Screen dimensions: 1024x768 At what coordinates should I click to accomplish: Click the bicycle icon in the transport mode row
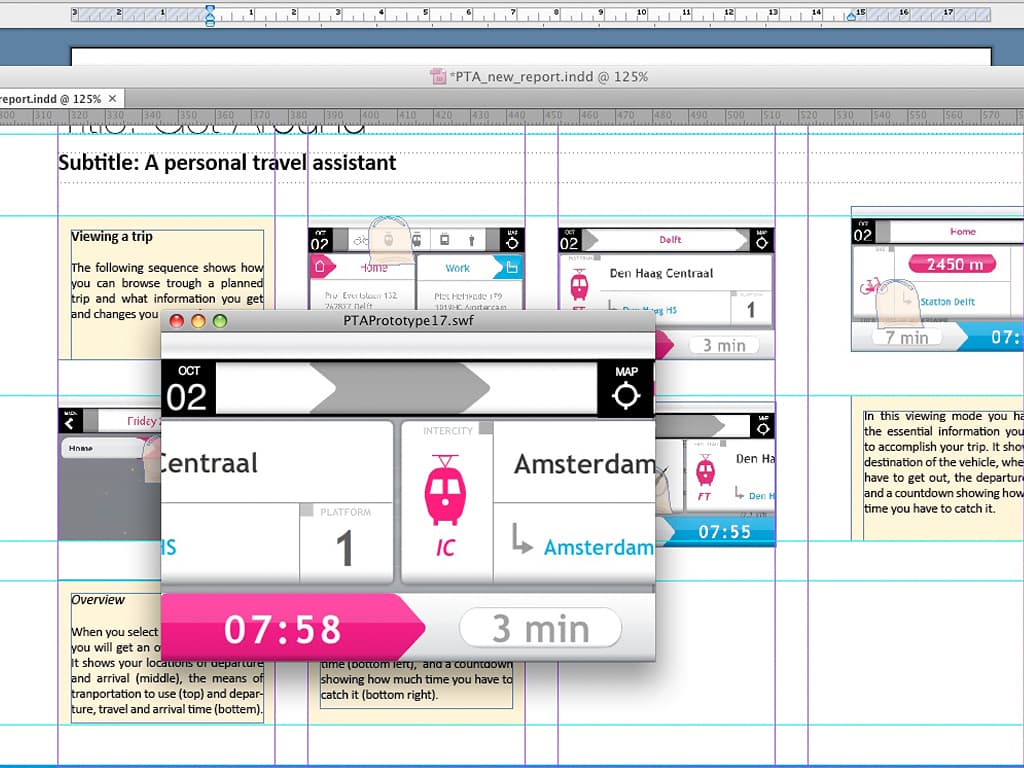tap(360, 240)
